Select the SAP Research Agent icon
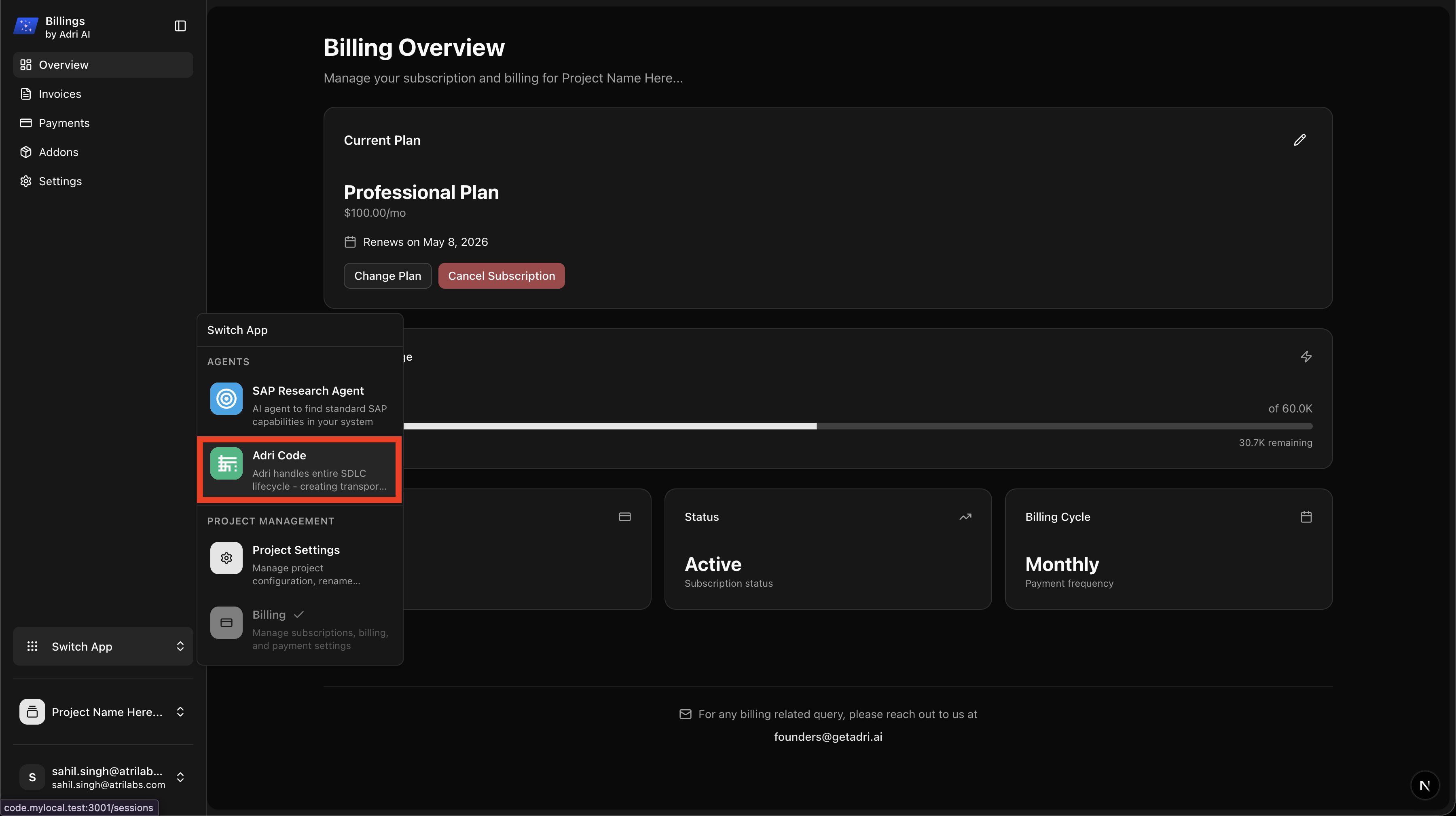 pos(226,399)
